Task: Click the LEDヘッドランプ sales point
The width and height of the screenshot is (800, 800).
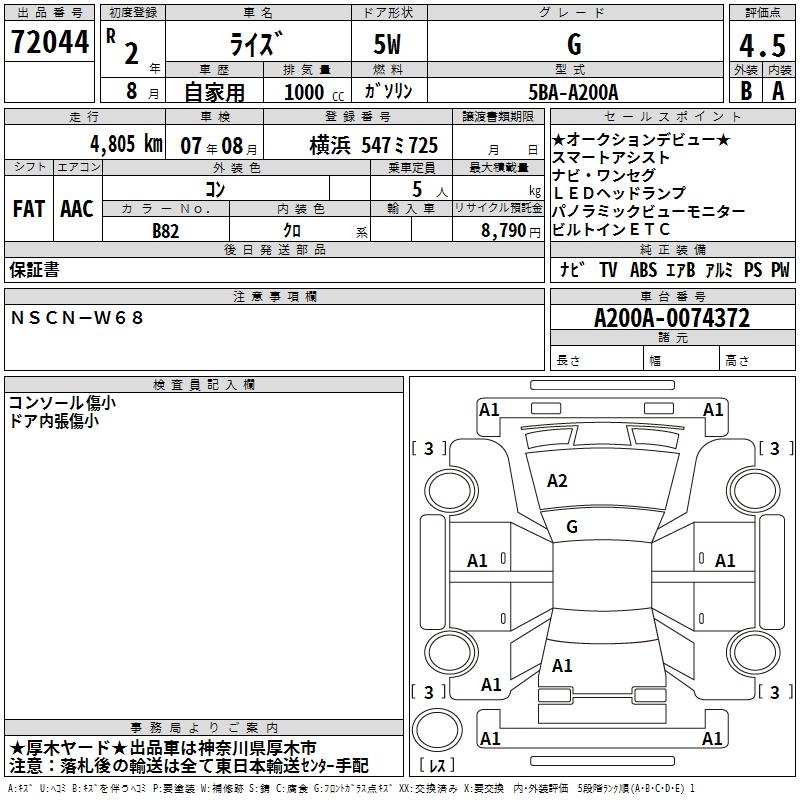Action: point(619,193)
